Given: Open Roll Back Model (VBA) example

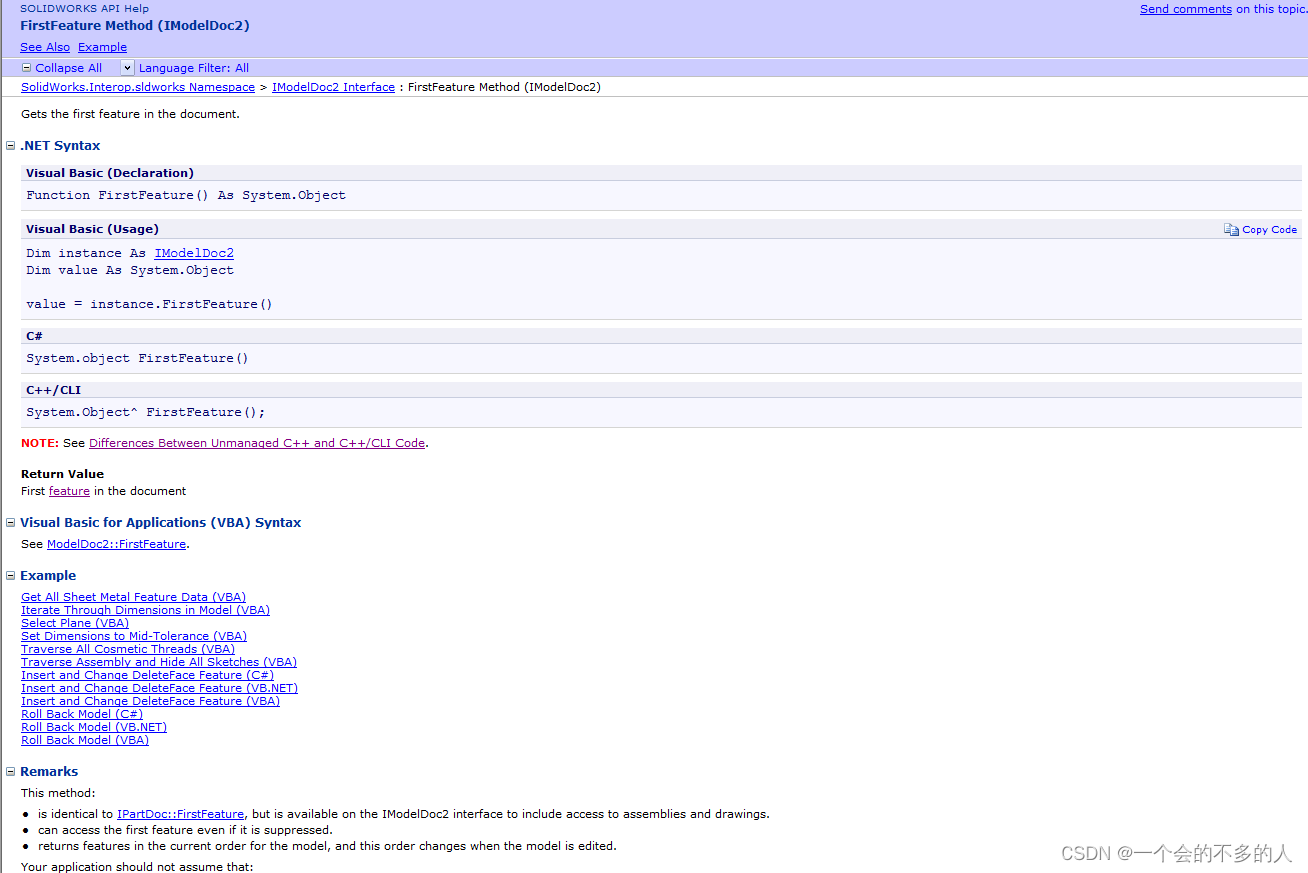Looking at the screenshot, I should pos(85,740).
